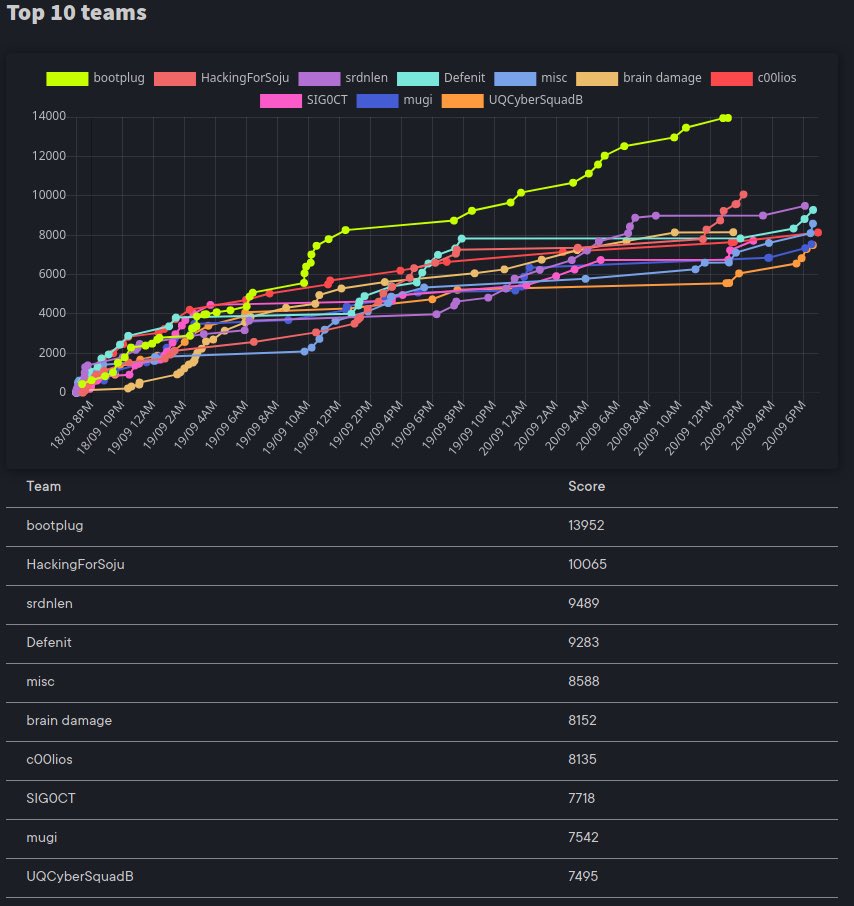Click HackingForSoju's peak point near 10000

tap(744, 194)
